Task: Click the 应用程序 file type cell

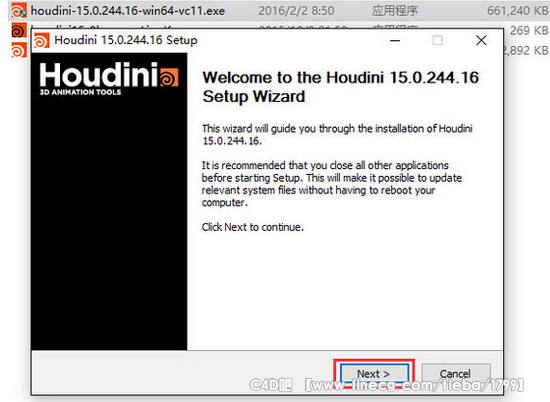Action: pos(395,11)
